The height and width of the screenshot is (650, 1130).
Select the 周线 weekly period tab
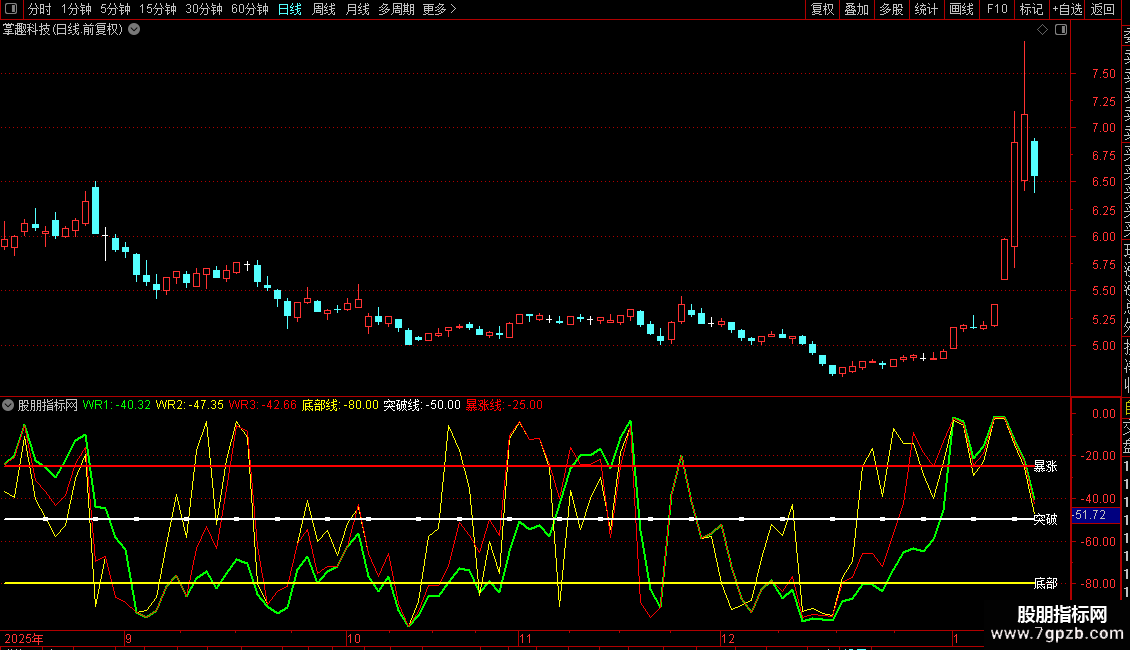324,9
